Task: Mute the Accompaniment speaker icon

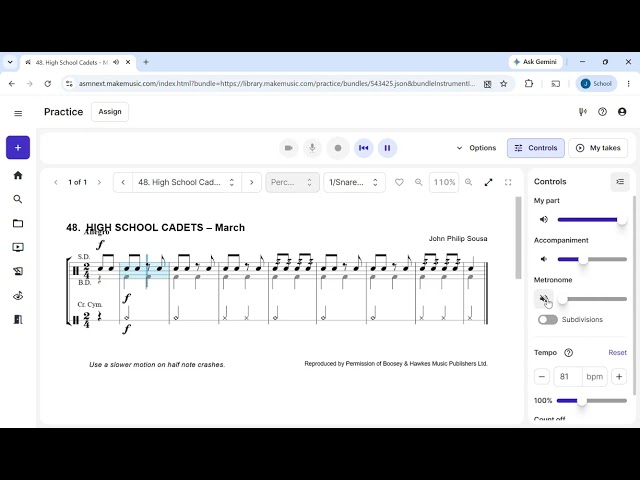Action: (544, 259)
